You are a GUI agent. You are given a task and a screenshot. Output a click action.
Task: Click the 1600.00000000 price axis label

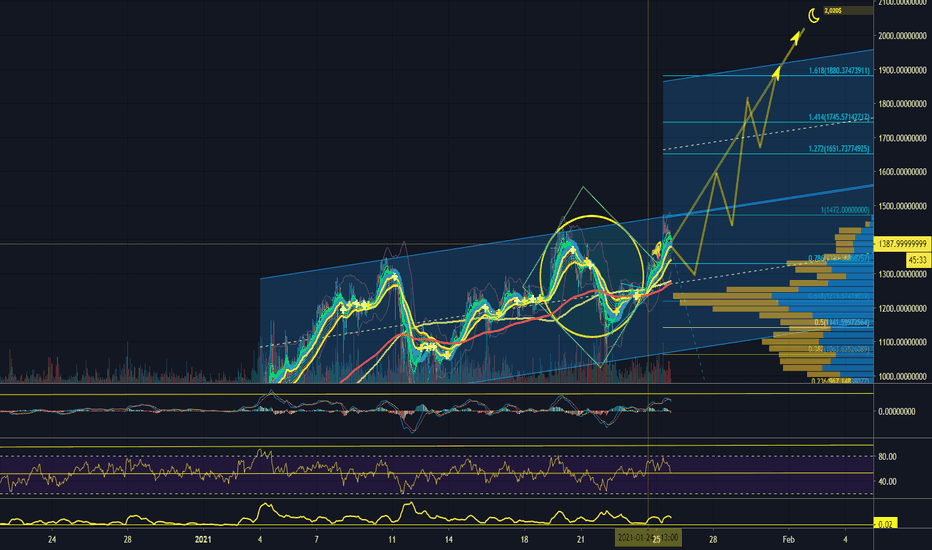902,172
